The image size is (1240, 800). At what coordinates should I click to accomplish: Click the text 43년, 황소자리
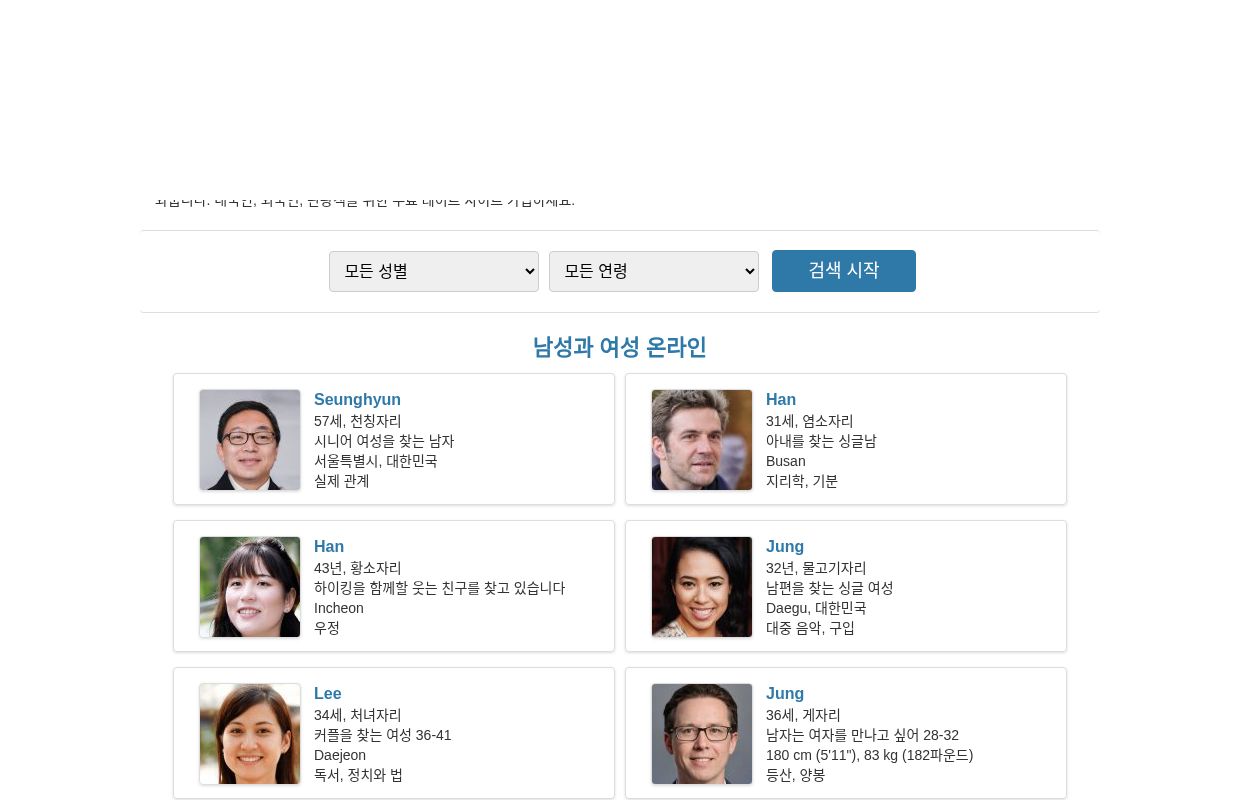358,568
